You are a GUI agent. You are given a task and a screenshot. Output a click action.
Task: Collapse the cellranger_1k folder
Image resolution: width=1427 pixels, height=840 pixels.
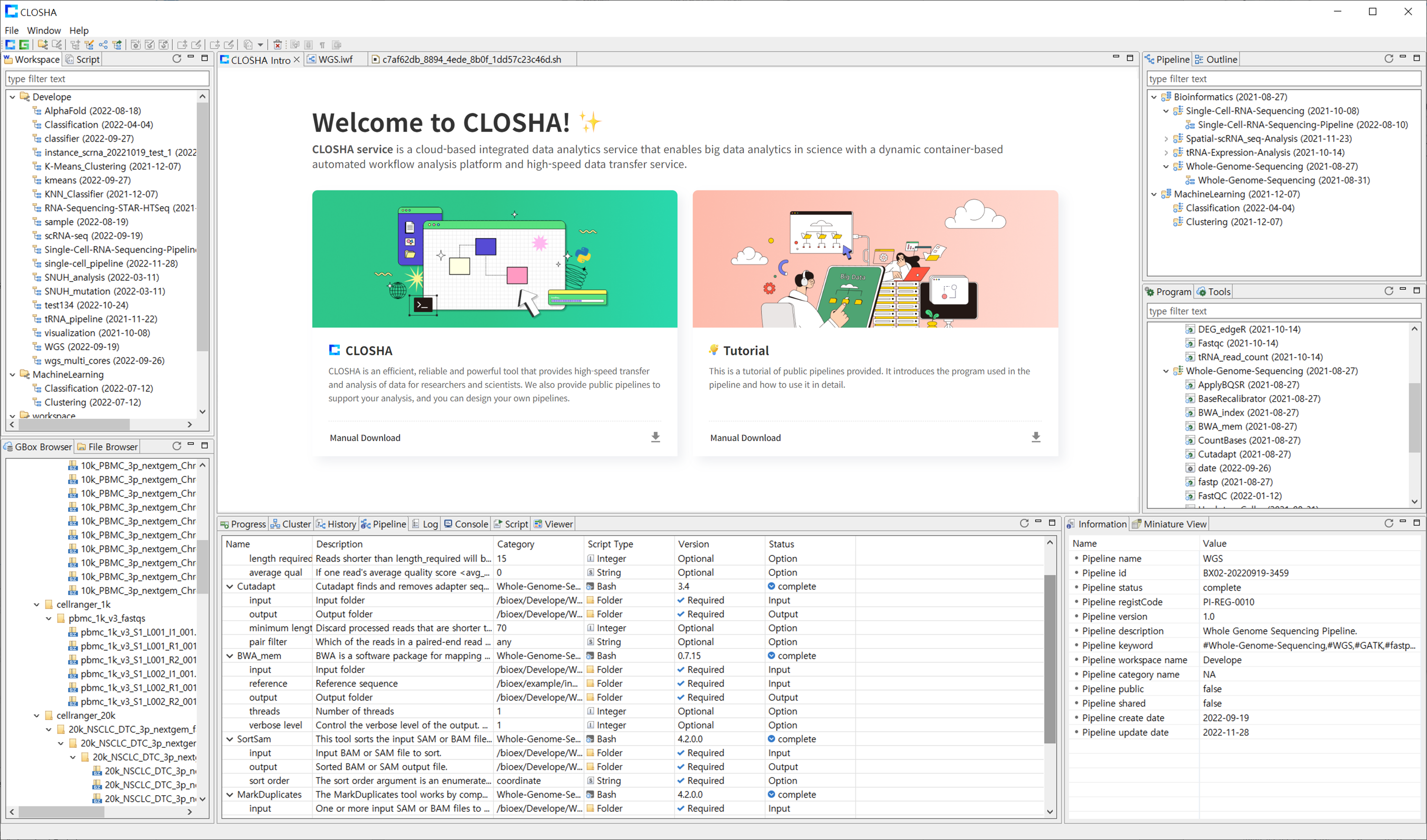[37, 605]
